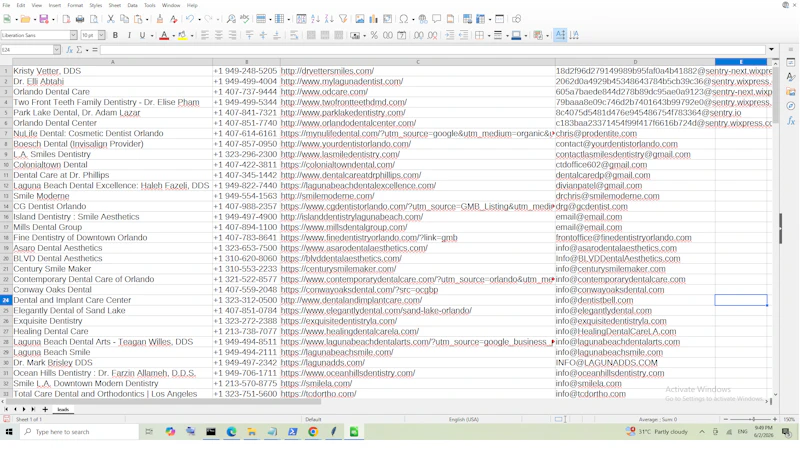Select cell with info@dentistbell.com
800x450 pixels.
pos(635,300)
